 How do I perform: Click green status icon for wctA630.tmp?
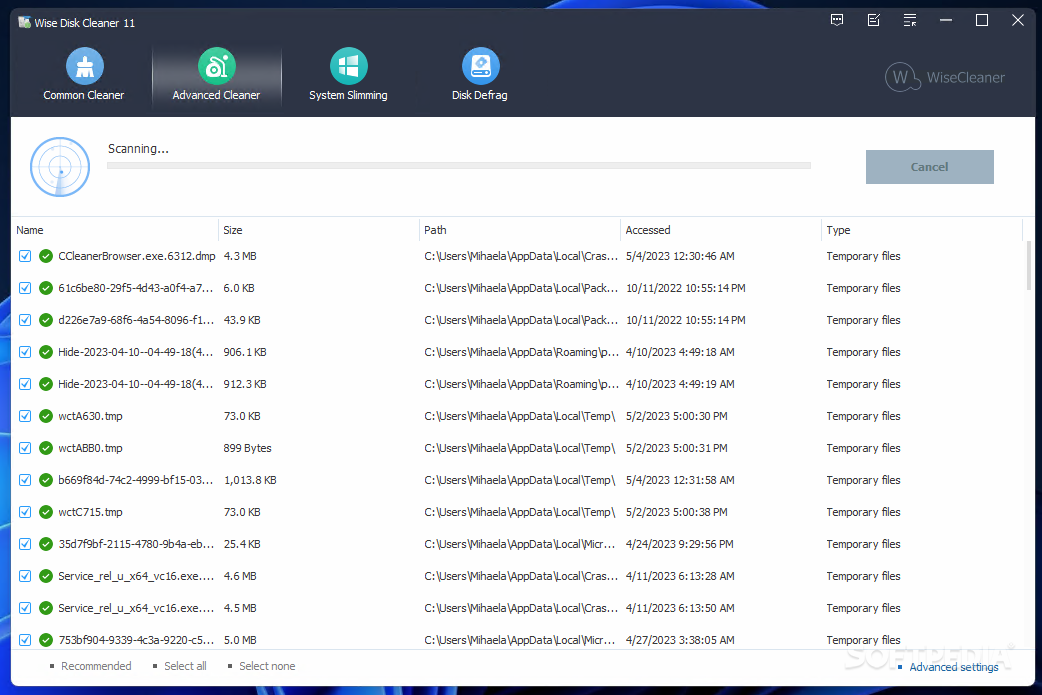click(46, 416)
